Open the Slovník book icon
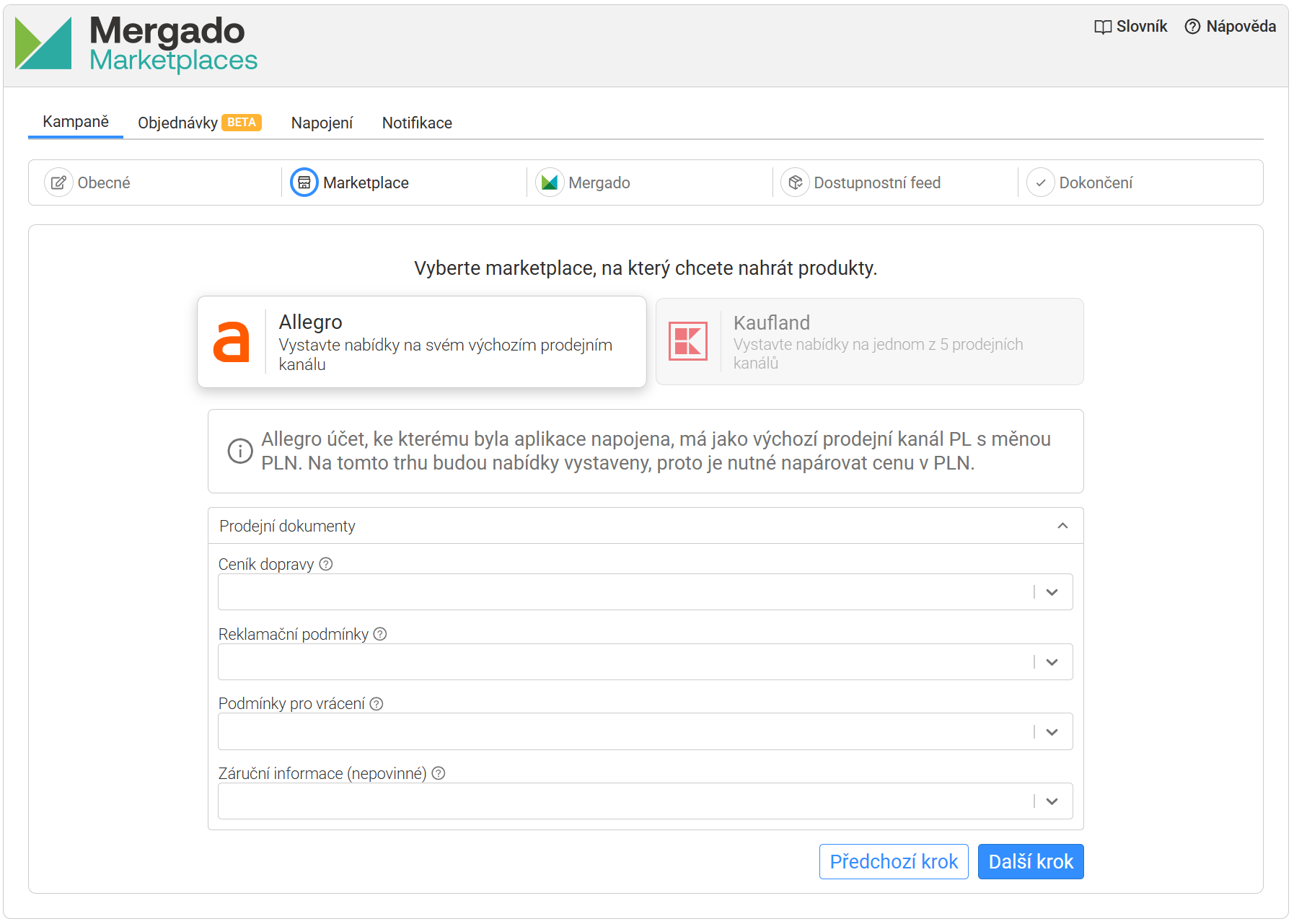1294x924 pixels. pyautogui.click(x=1102, y=27)
